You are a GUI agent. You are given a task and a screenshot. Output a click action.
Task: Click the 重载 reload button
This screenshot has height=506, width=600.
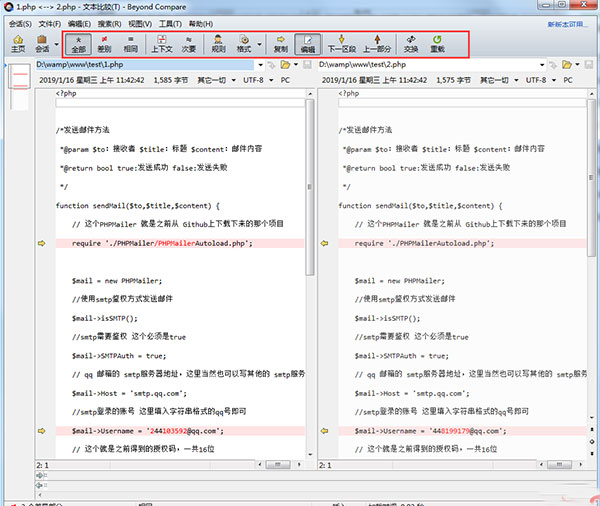437,44
